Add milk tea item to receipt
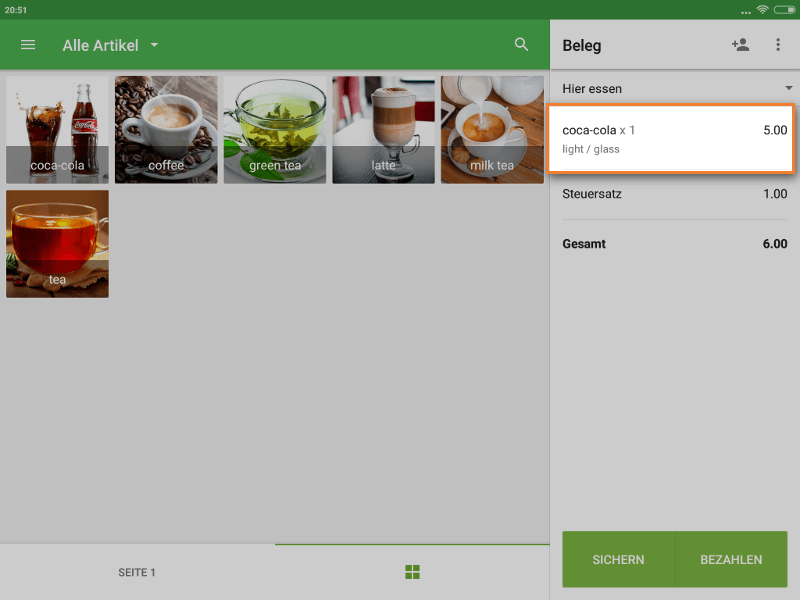This screenshot has height=600, width=800. (492, 130)
